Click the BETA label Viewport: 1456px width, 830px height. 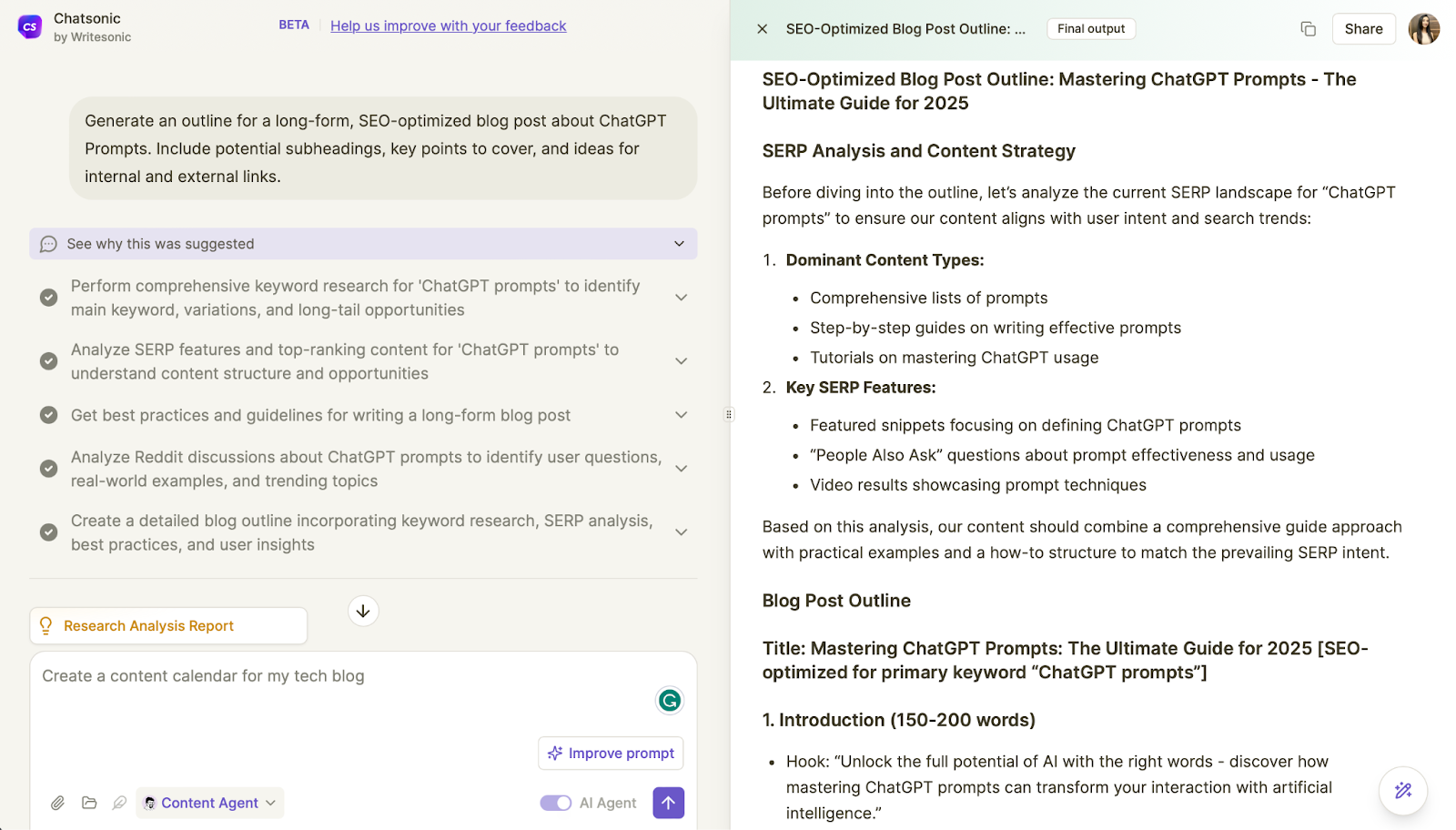[x=294, y=25]
